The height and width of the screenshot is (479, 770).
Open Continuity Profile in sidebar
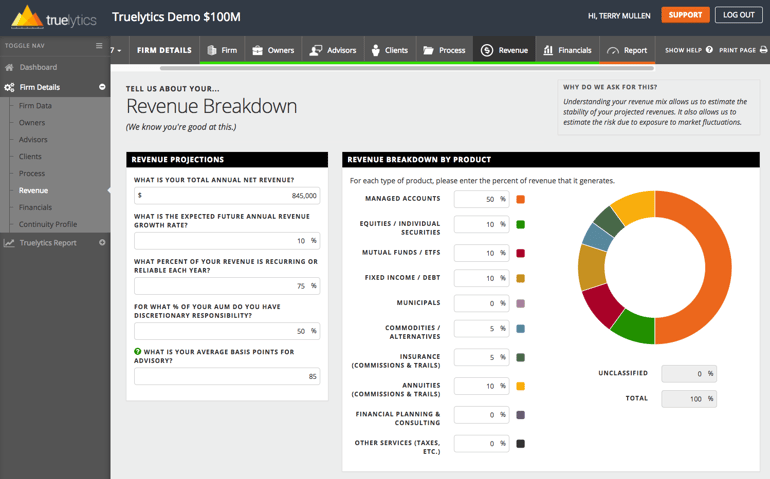[x=48, y=225]
